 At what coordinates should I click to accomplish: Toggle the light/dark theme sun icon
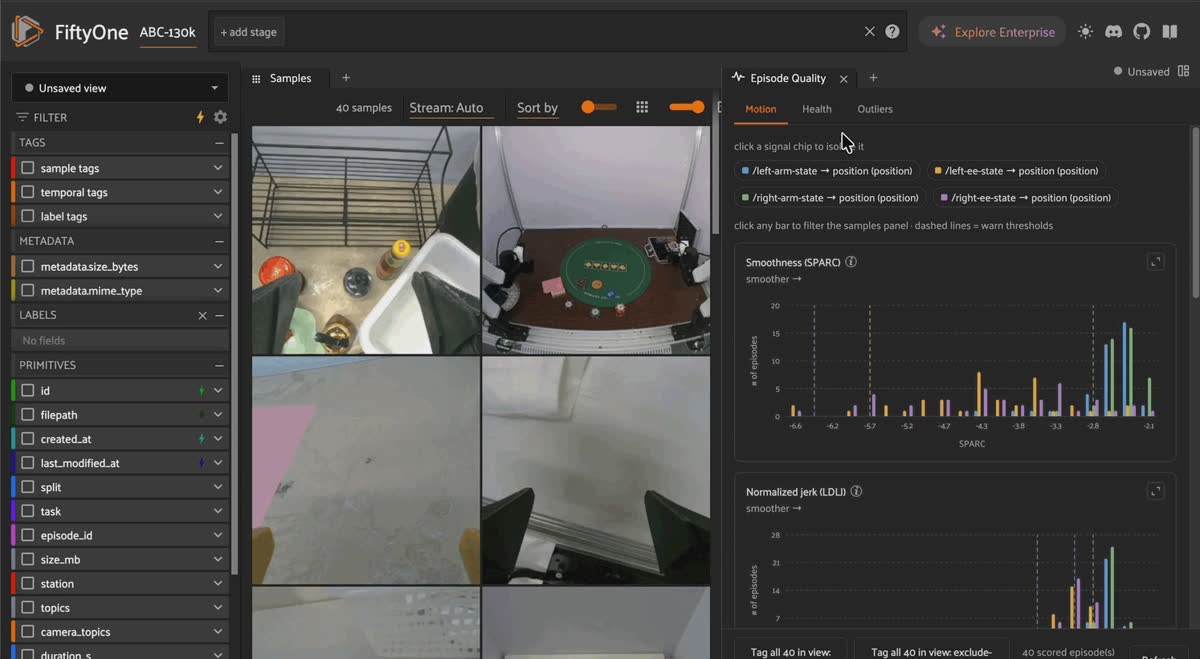1086,32
